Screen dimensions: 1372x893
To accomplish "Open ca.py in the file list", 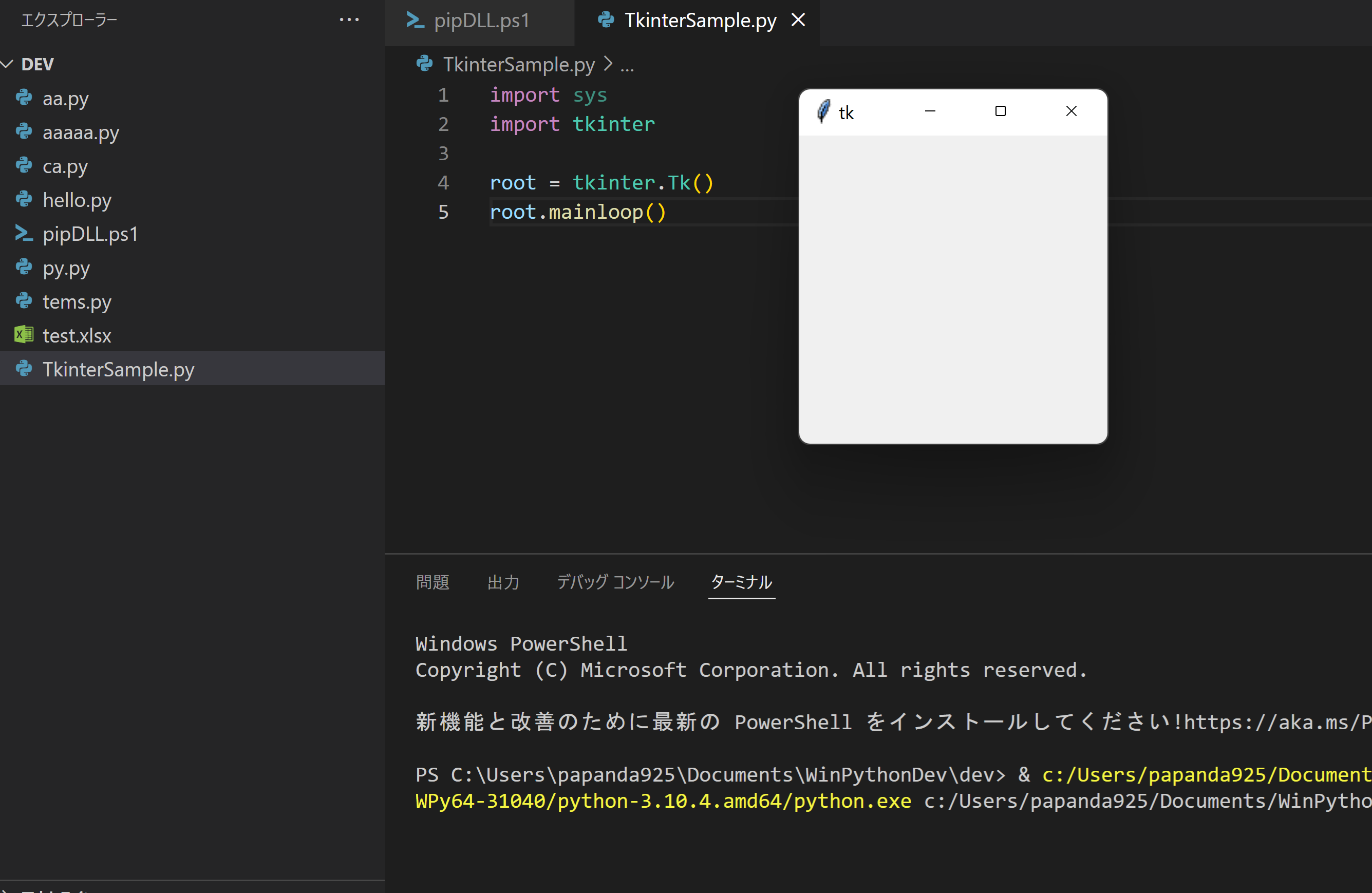I will coord(192,166).
